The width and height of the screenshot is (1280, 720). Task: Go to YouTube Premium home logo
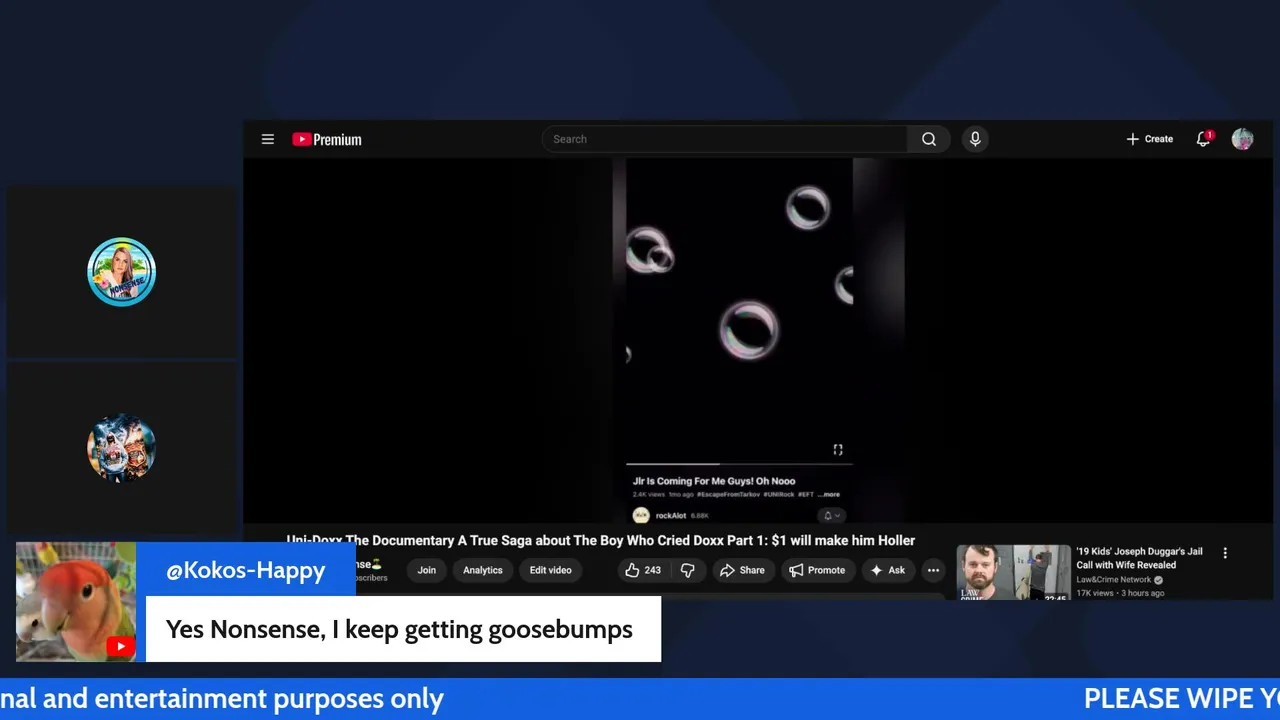tap(327, 140)
